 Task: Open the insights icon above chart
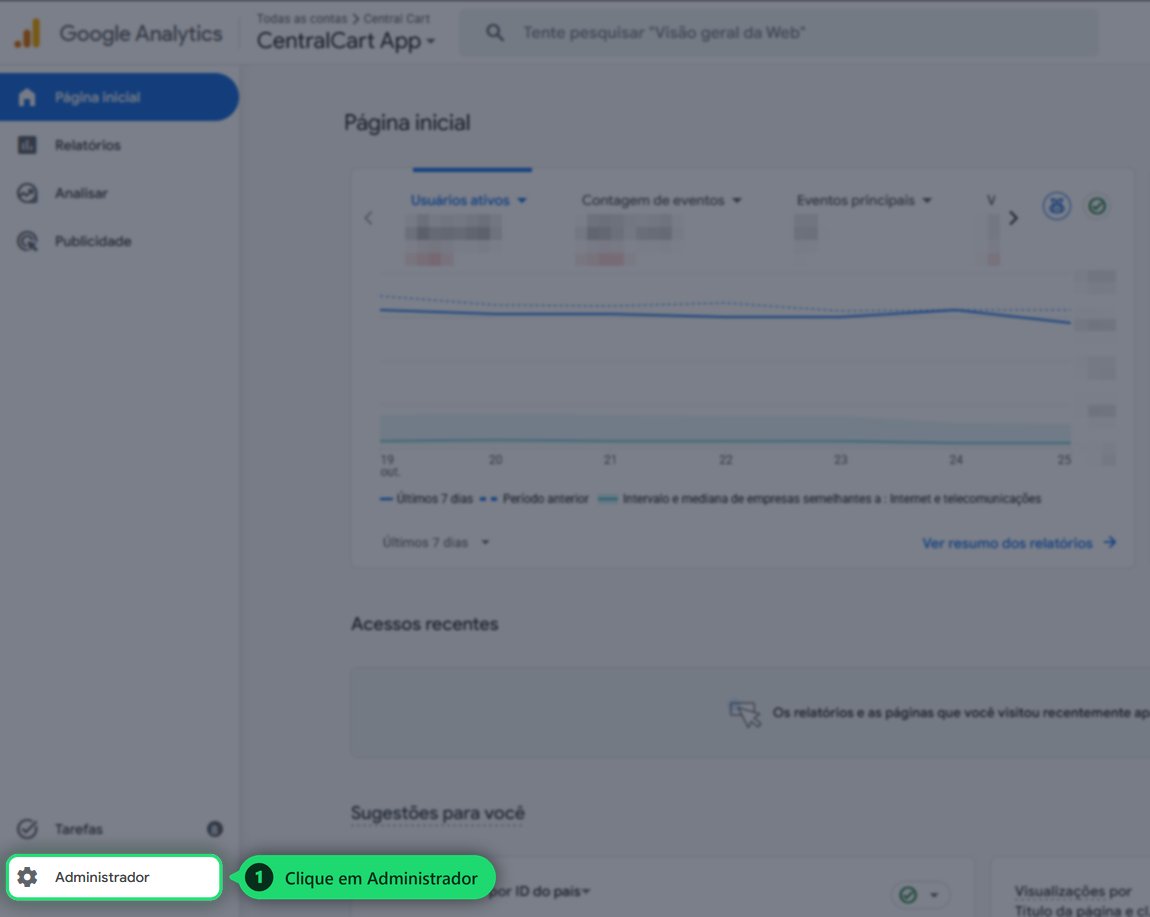(1056, 206)
